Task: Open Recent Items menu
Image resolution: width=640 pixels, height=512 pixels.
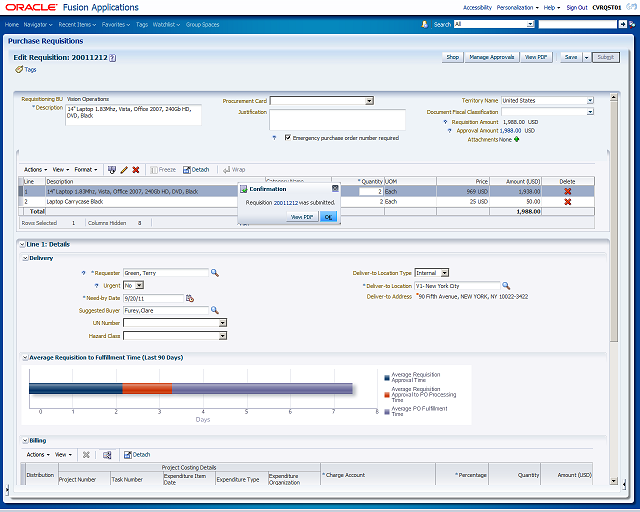Action: 77,25
